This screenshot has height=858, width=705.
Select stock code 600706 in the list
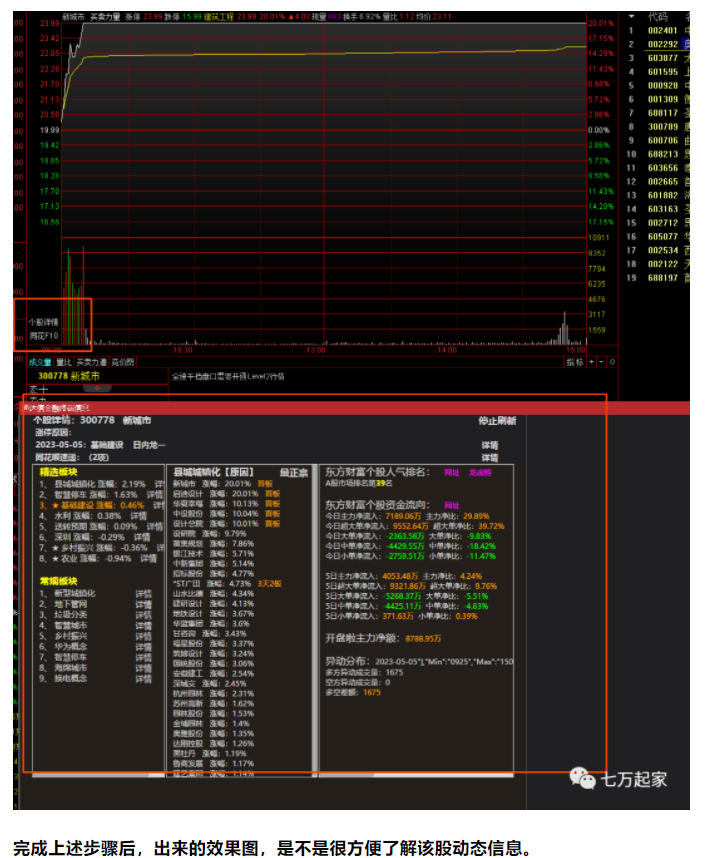coord(662,140)
